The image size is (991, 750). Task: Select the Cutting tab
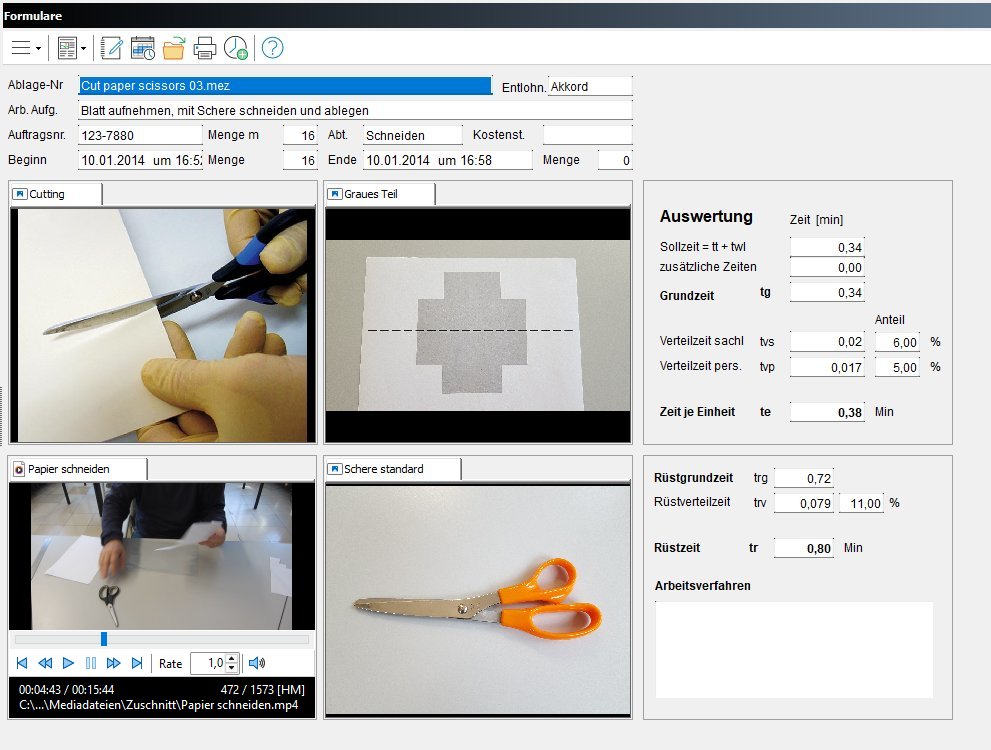55,194
